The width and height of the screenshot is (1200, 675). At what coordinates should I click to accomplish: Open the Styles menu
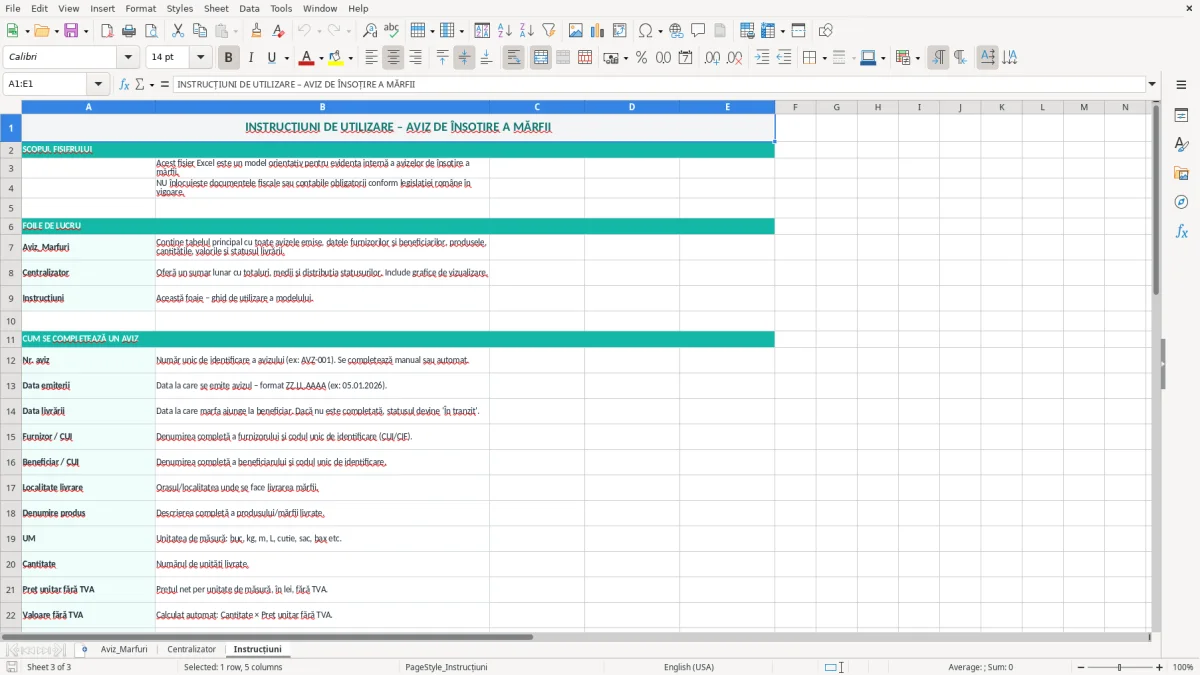[x=180, y=8]
